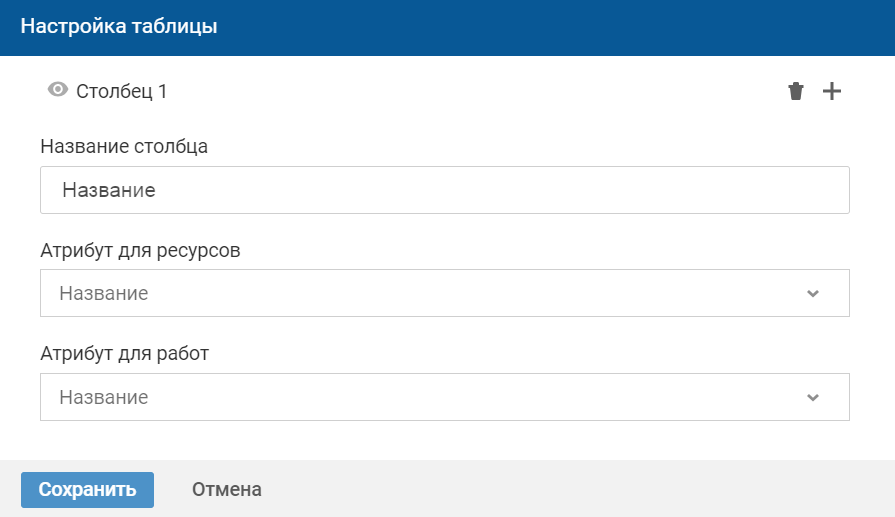895x517 pixels.
Task: Click the Столбец 1 column header label
Action: (x=122, y=92)
